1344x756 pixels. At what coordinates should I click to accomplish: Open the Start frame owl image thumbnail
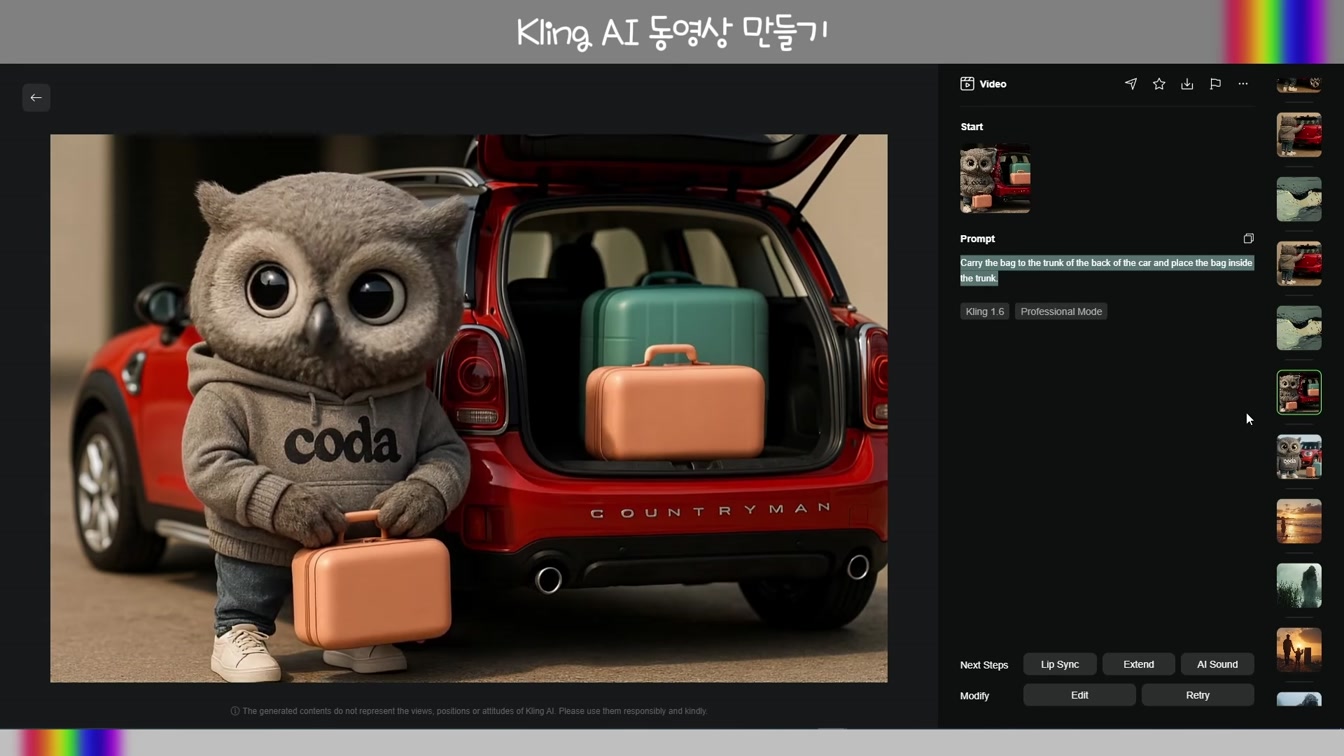click(995, 179)
